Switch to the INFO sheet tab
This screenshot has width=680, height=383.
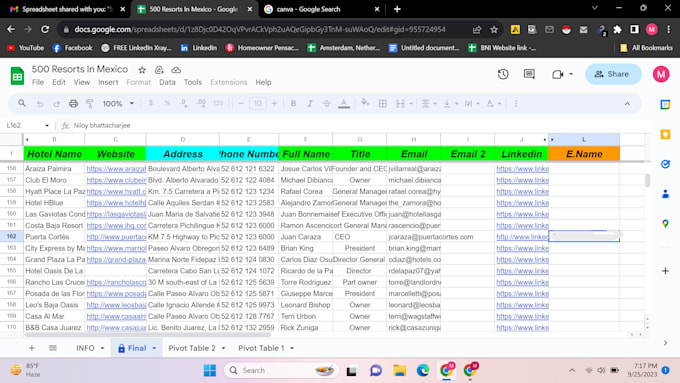(x=85, y=348)
